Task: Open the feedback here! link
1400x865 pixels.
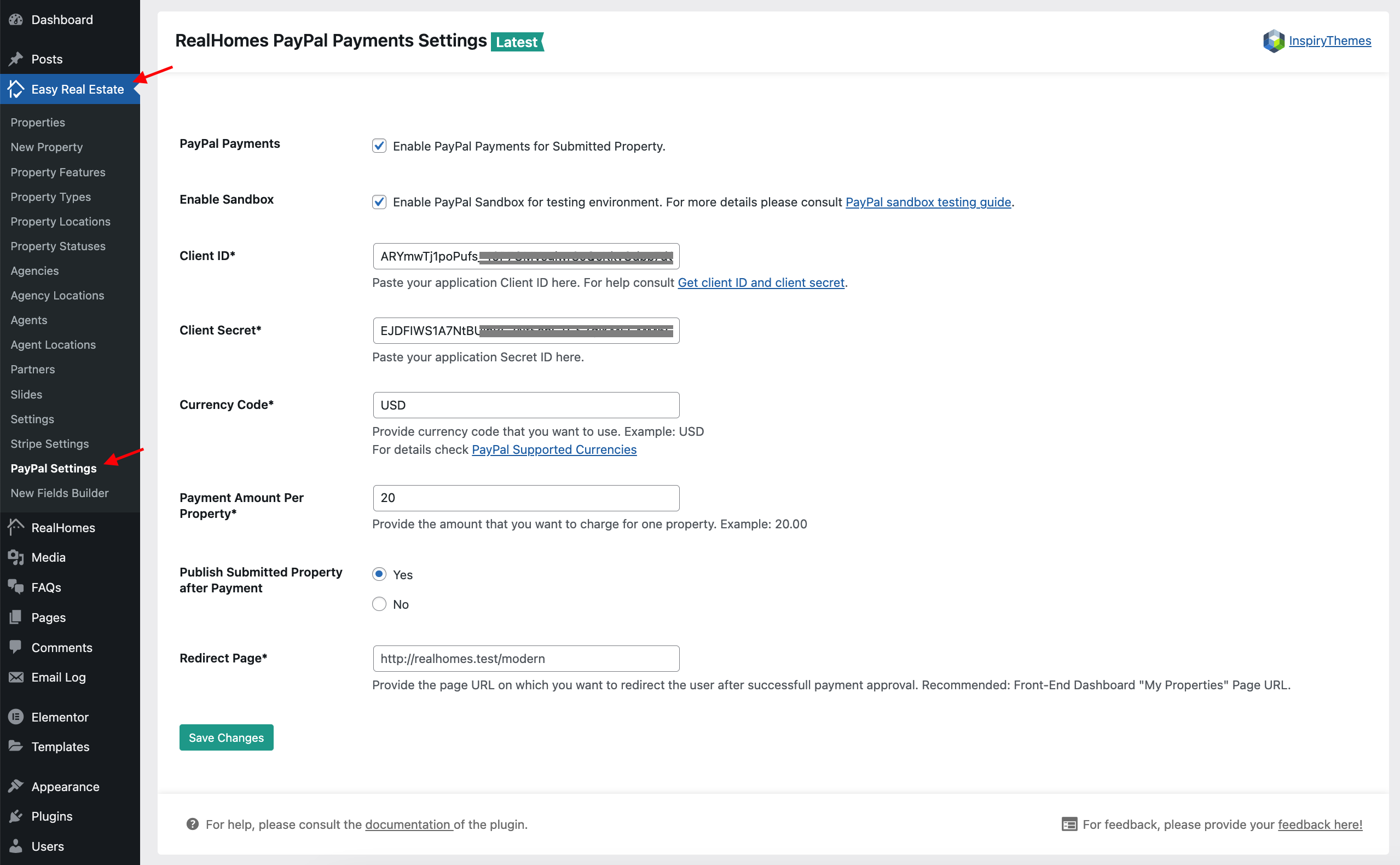Action: 1320,824
